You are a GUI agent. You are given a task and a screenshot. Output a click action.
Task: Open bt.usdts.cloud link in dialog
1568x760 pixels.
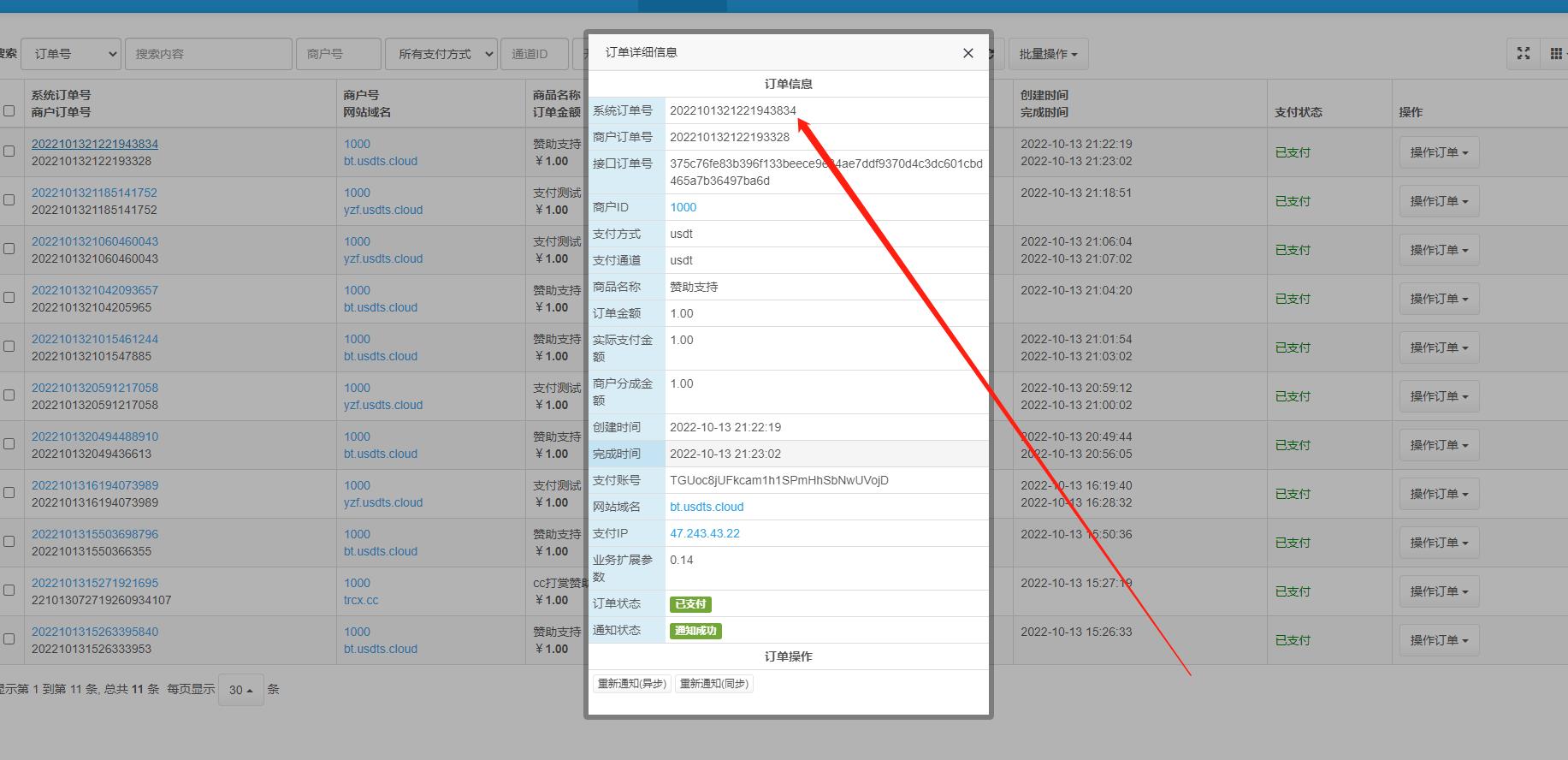click(707, 507)
